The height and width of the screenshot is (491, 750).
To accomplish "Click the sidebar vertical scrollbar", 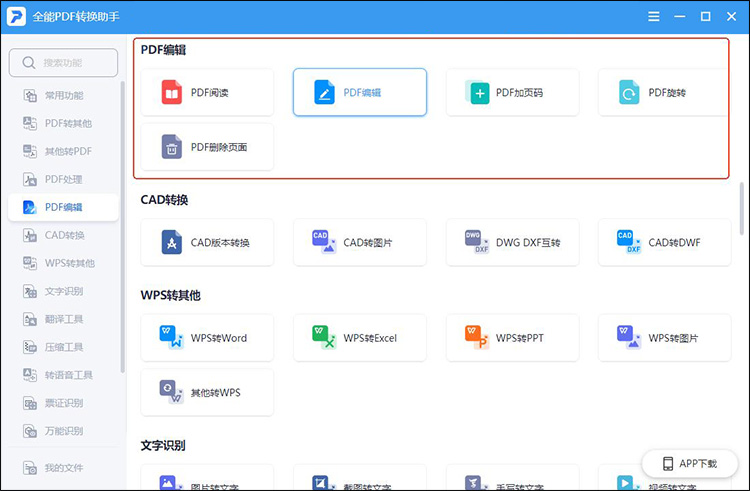I will [x=122, y=227].
